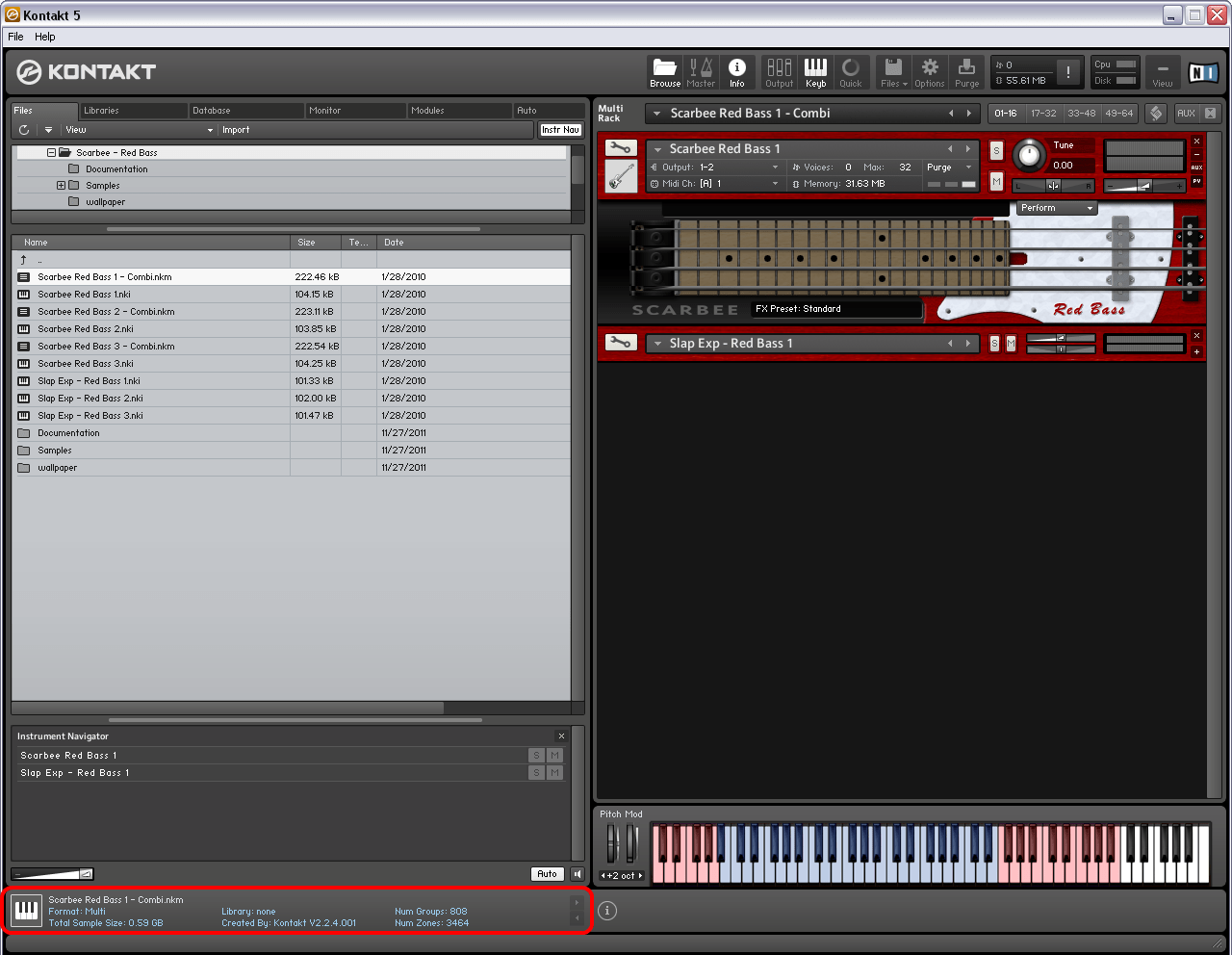Solo Scarbee Red Bass 1 in rack

996,150
